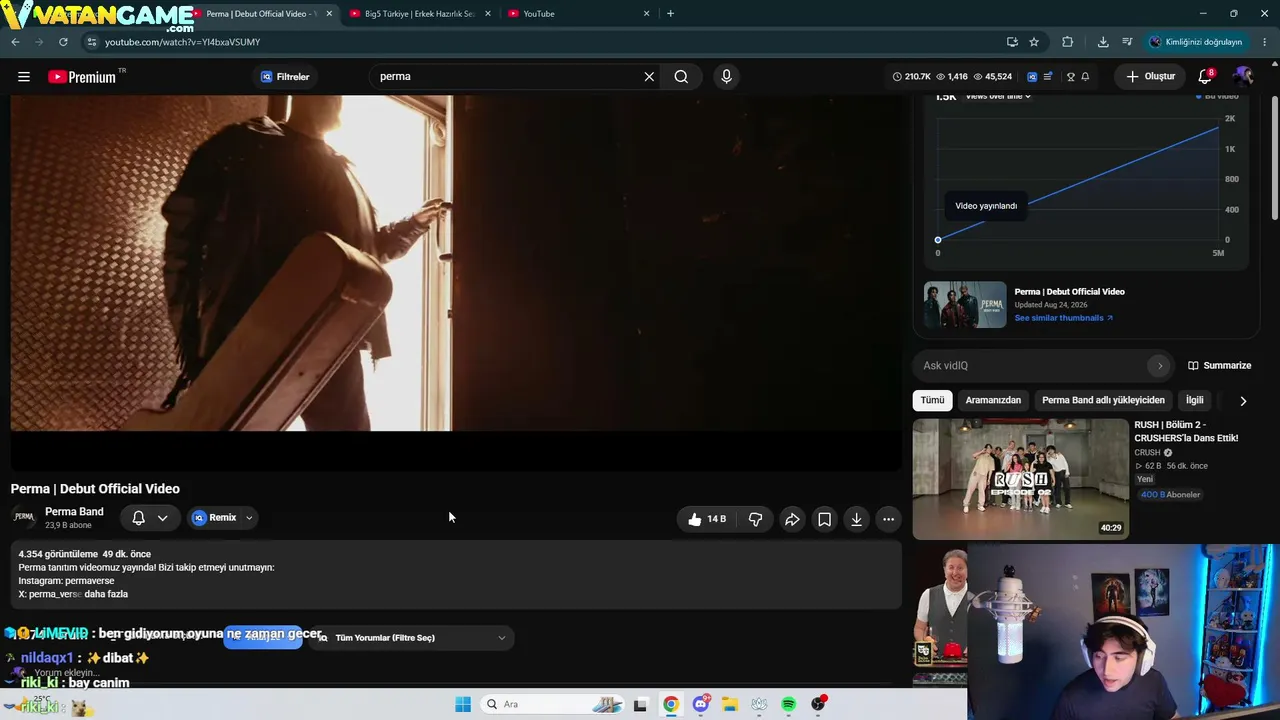Viewport: 1280px width, 720px height.
Task: Open the 'Views over time' dropdown
Action: tap(998, 96)
